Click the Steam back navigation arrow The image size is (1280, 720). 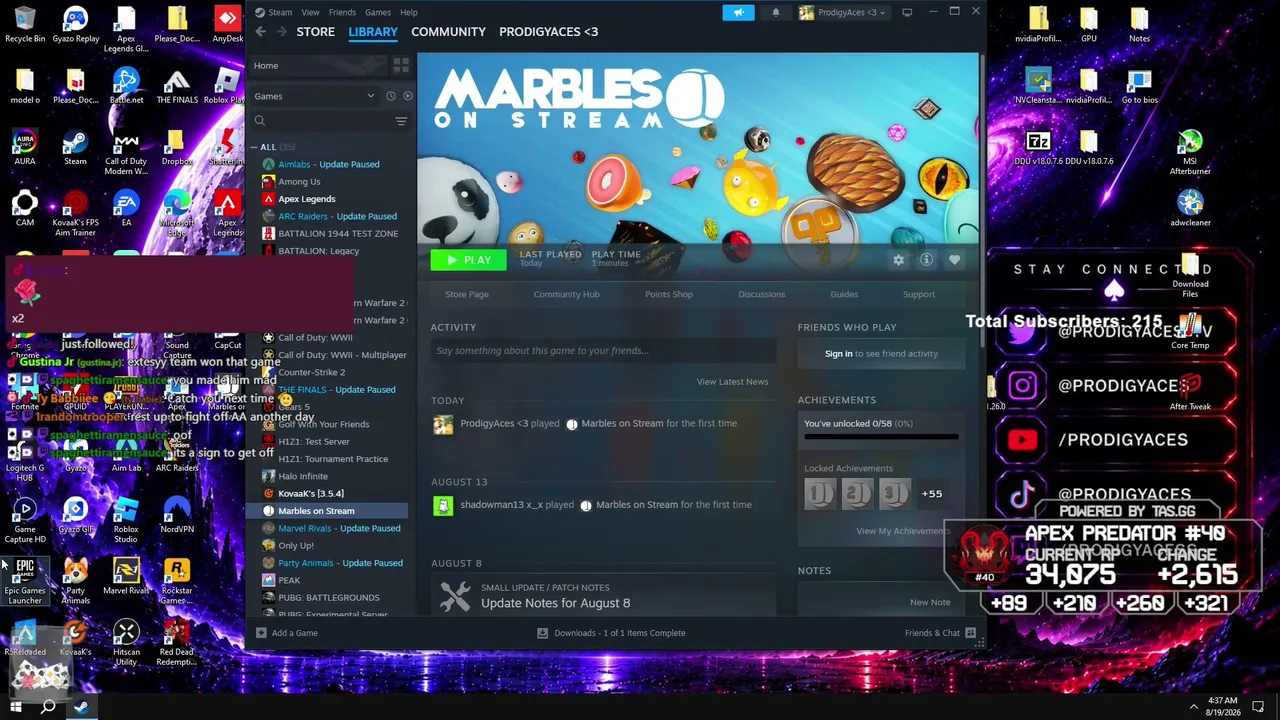[x=260, y=32]
